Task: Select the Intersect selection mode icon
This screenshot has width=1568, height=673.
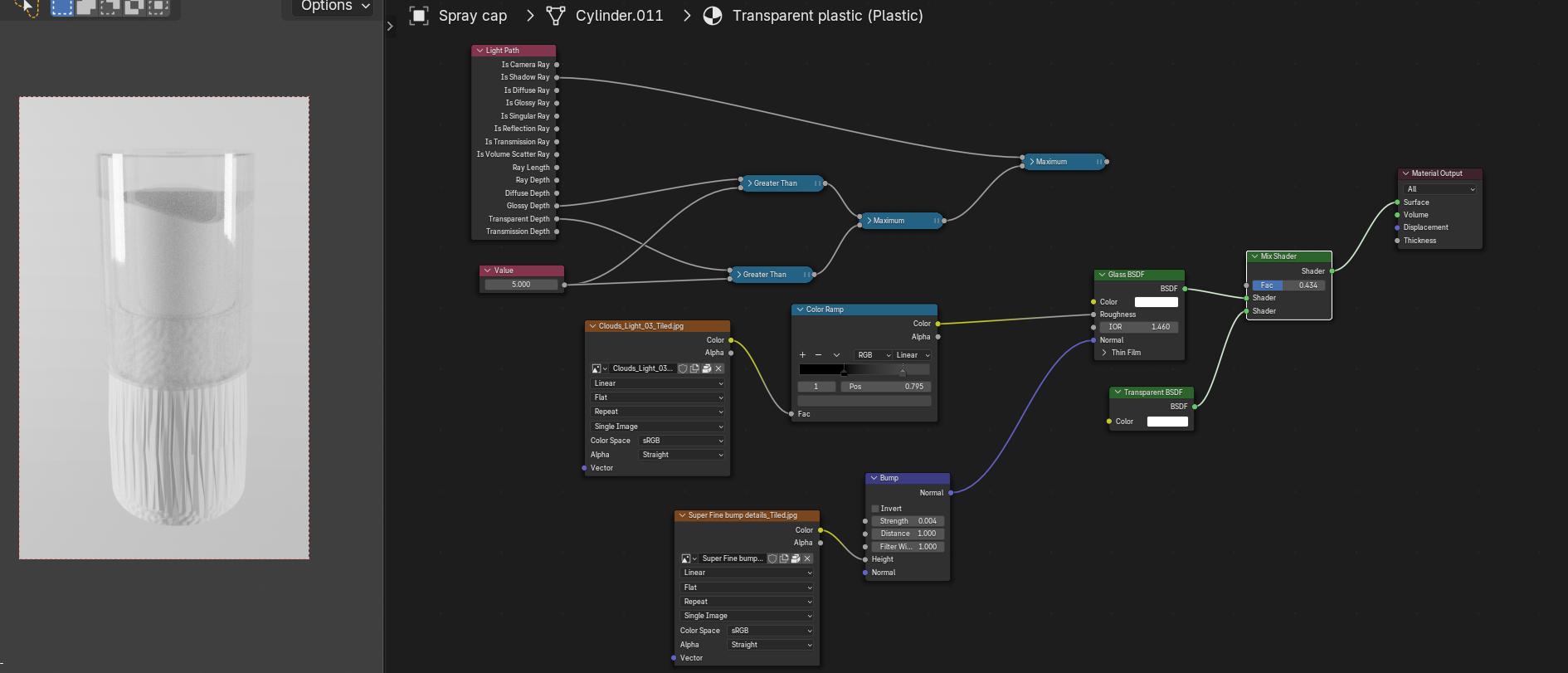Action: tap(158, 7)
